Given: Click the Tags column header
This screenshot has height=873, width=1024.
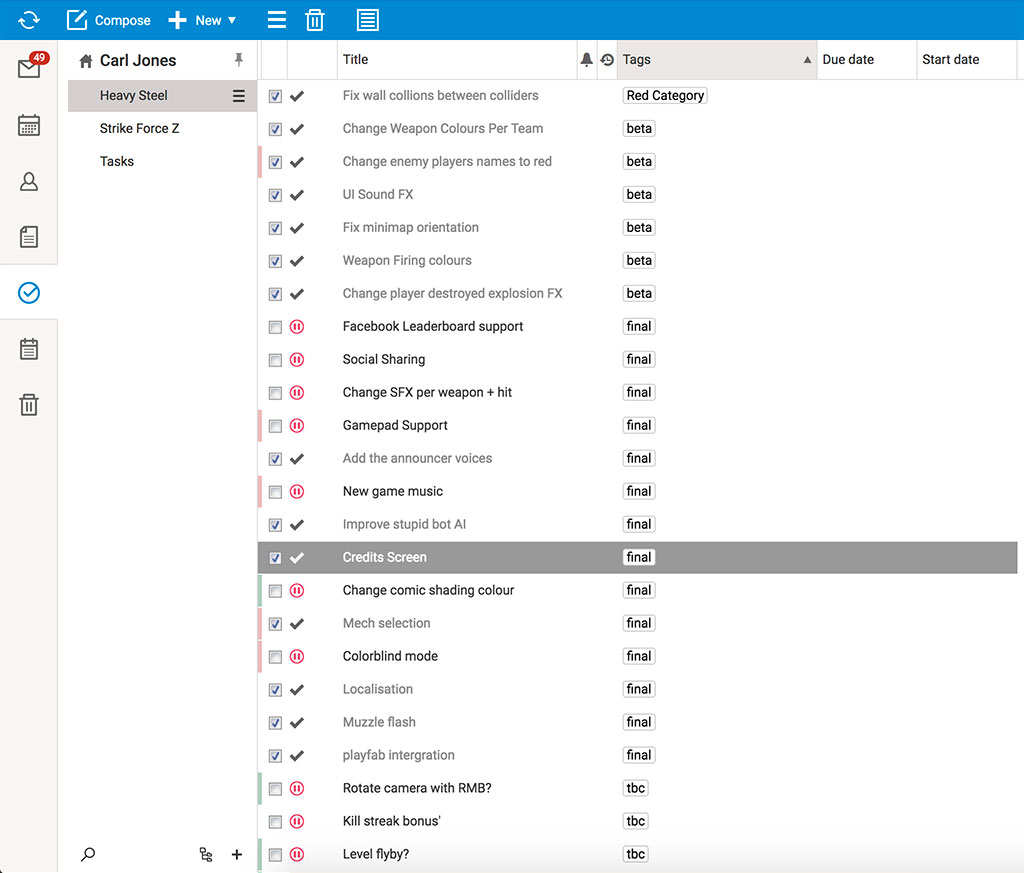Looking at the screenshot, I should [716, 59].
